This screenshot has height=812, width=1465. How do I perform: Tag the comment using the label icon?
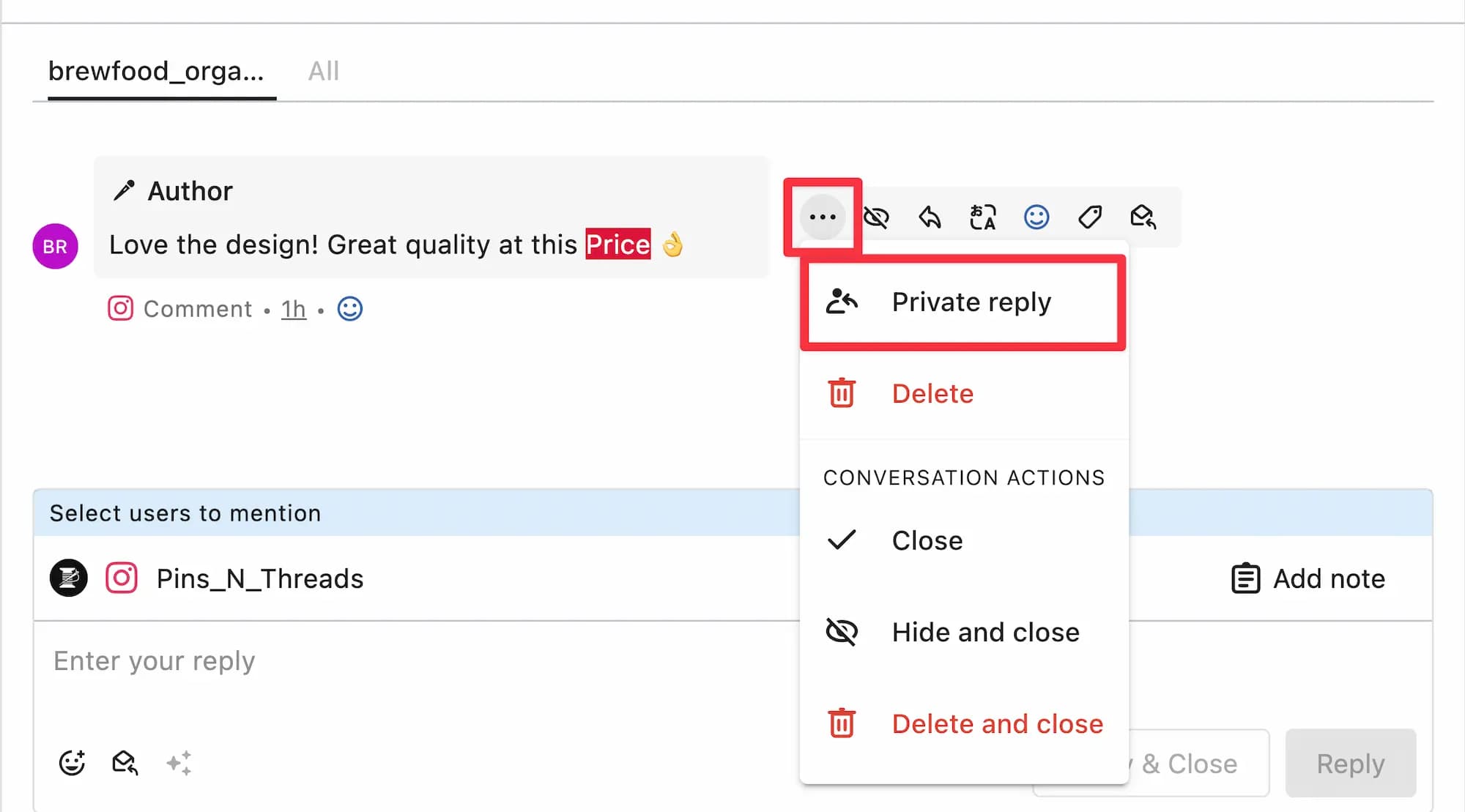pos(1090,217)
